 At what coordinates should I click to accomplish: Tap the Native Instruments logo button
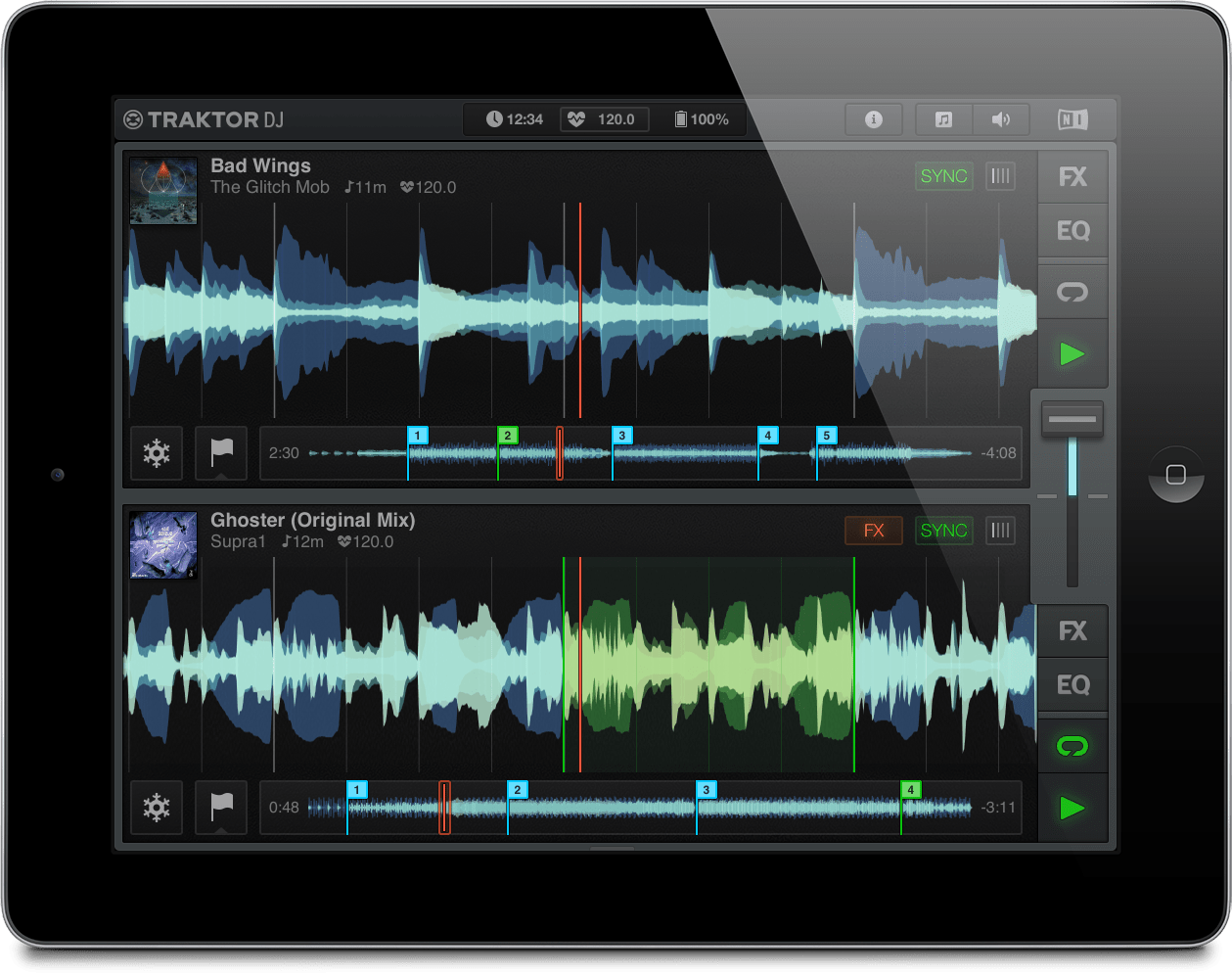(x=1072, y=119)
